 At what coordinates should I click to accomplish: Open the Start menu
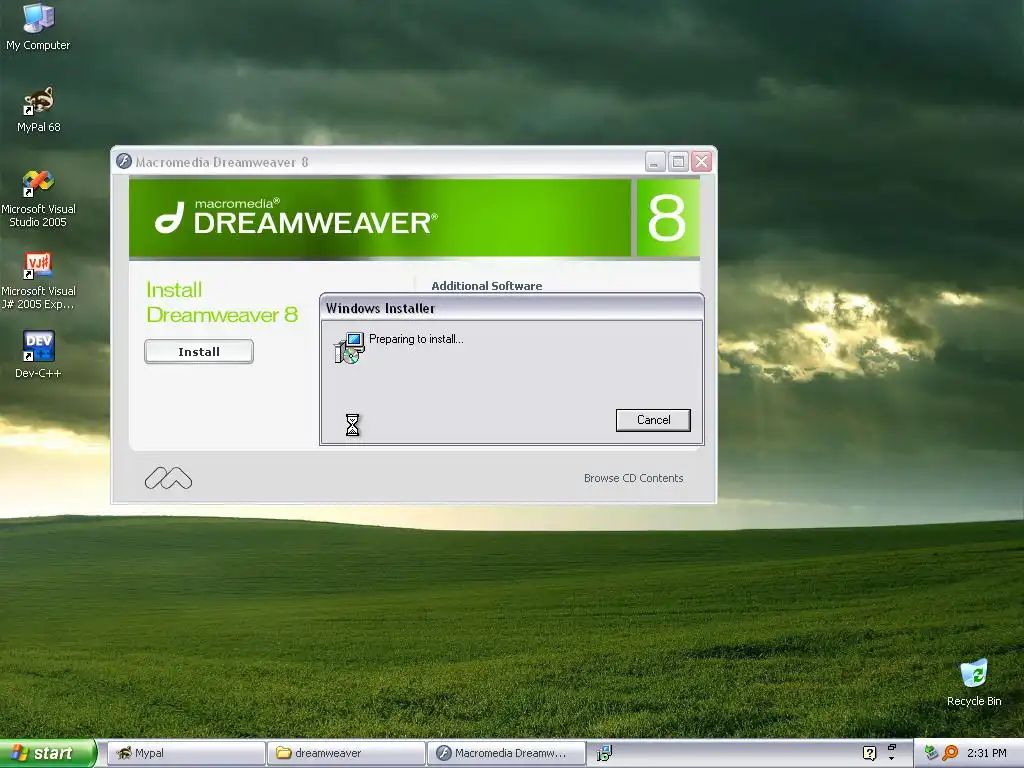point(48,753)
